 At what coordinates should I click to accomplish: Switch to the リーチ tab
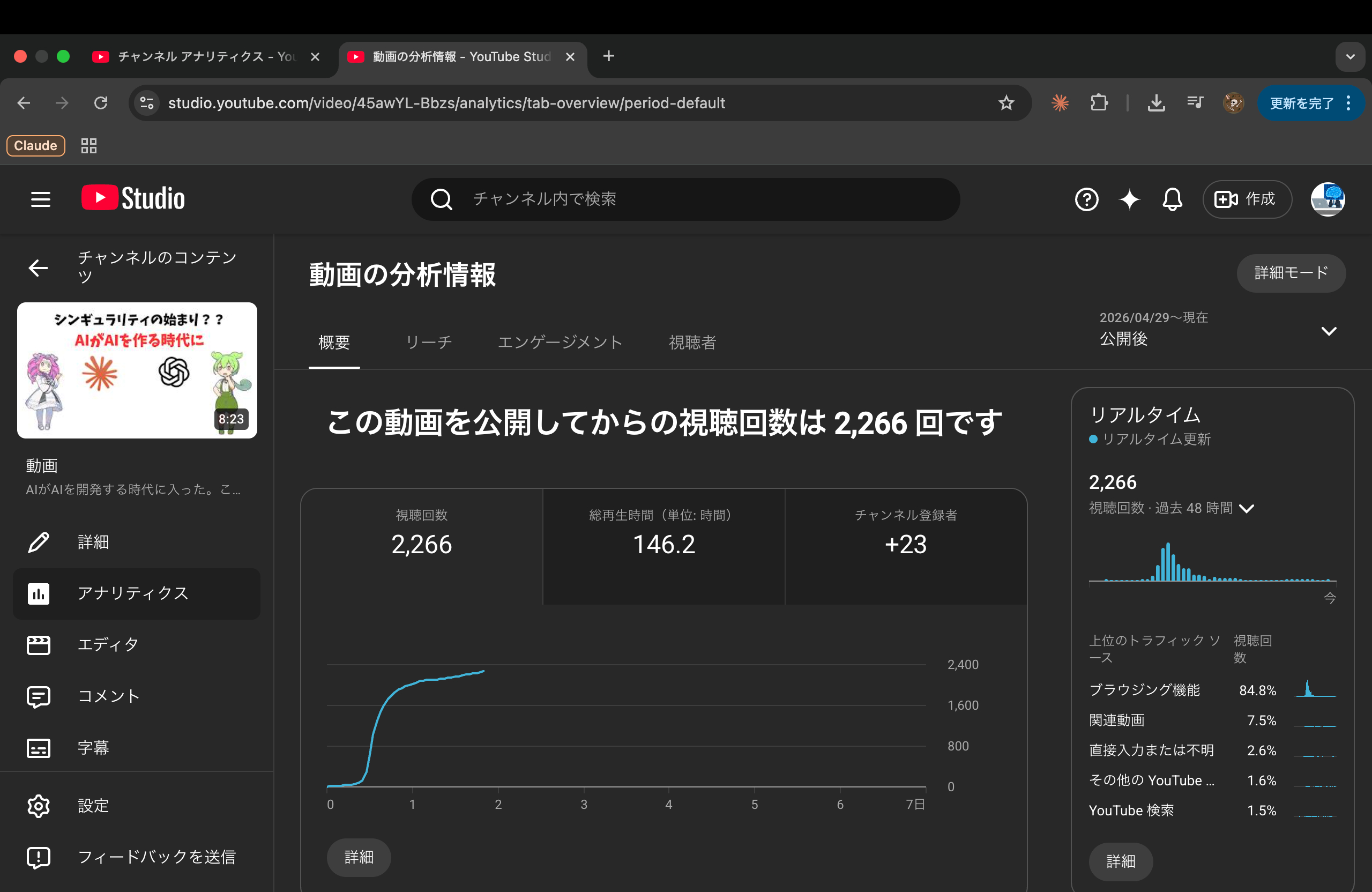click(x=428, y=343)
